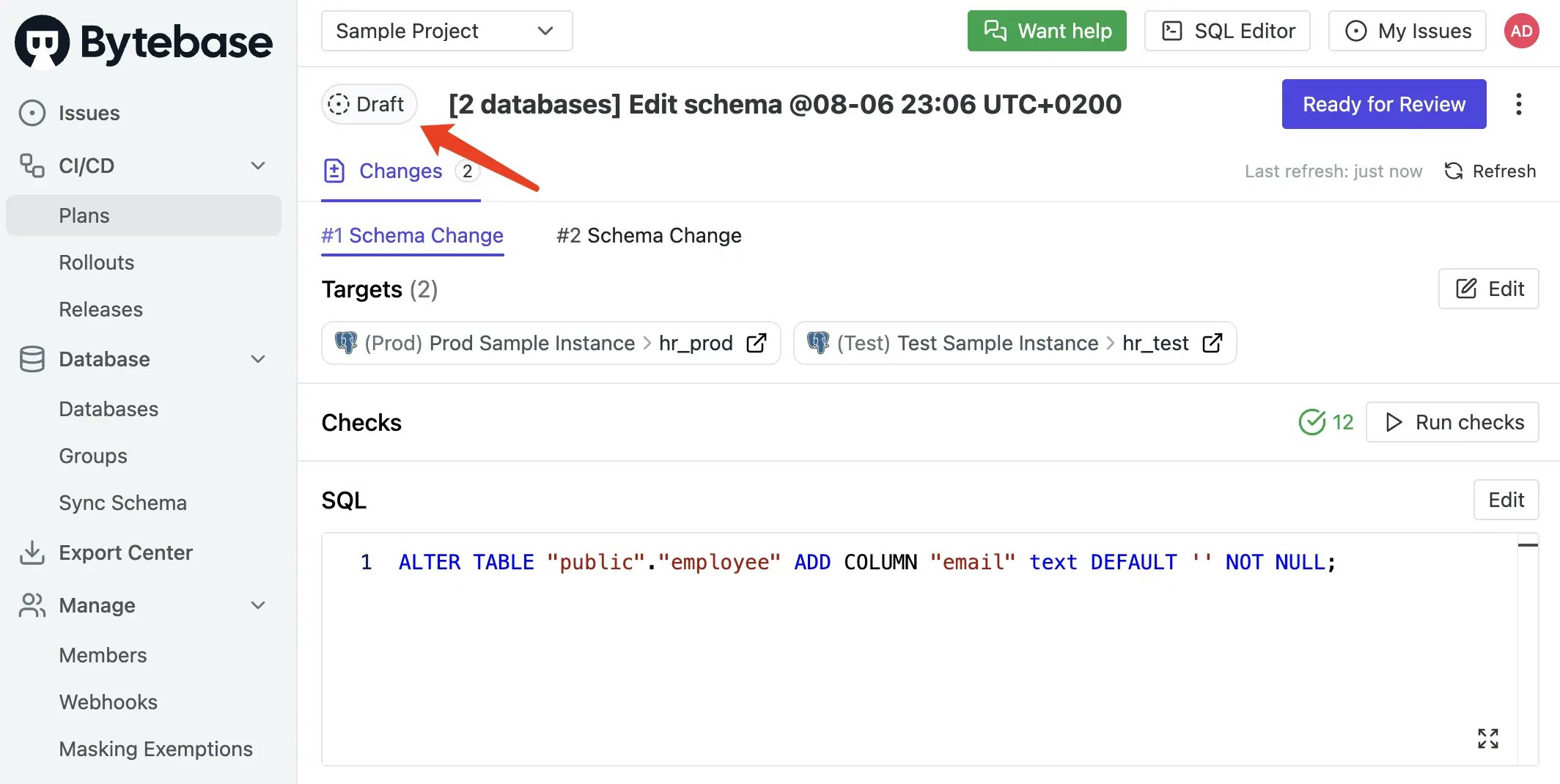This screenshot has height=784, width=1560.
Task: Click Ready for Review button
Action: (1384, 104)
